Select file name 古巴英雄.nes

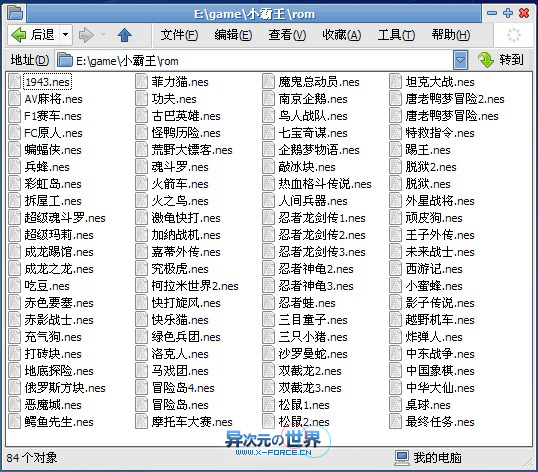(186, 116)
